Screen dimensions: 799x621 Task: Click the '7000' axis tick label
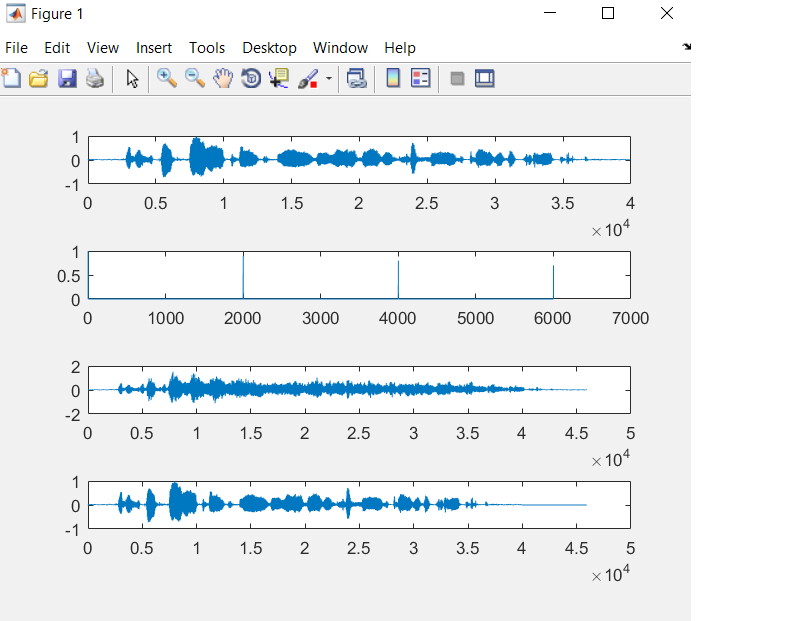tap(630, 318)
